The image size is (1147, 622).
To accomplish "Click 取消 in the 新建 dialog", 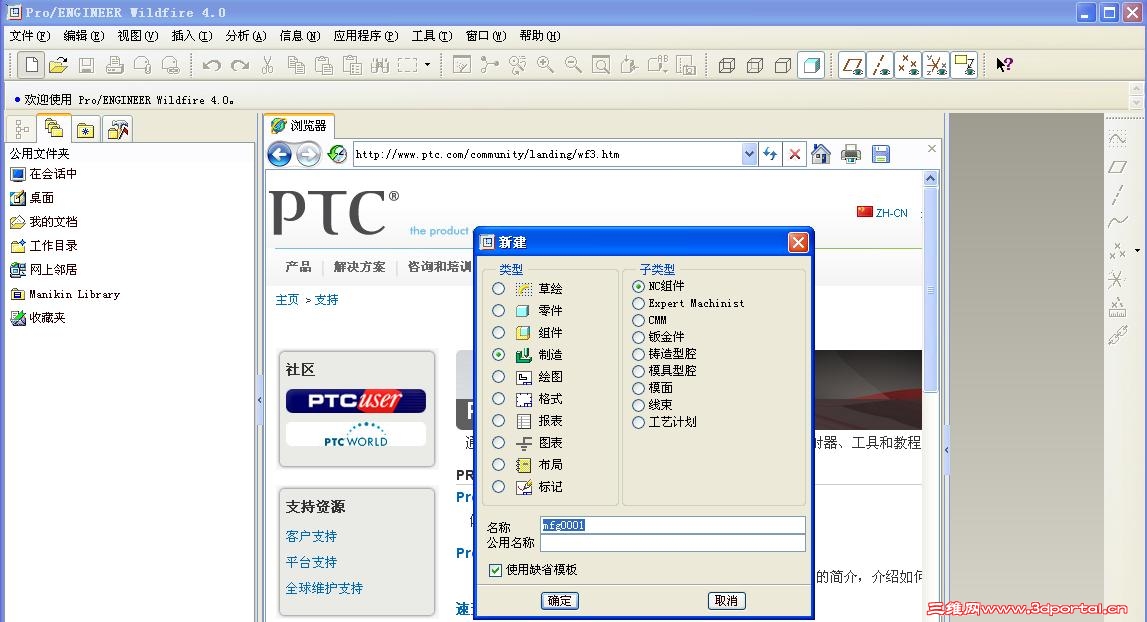I will 726,601.
